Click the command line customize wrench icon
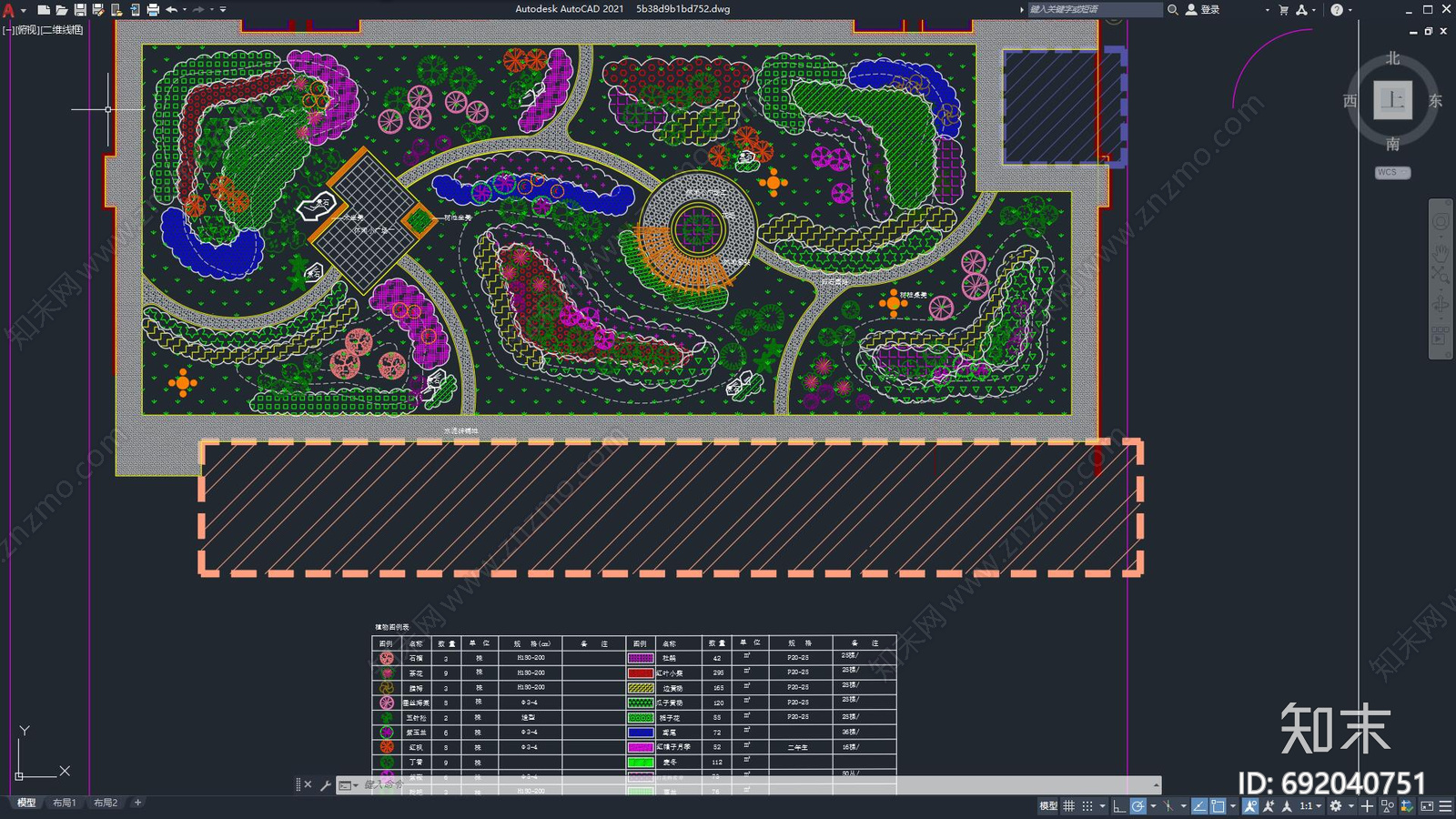Image resolution: width=1456 pixels, height=819 pixels. pos(325,784)
